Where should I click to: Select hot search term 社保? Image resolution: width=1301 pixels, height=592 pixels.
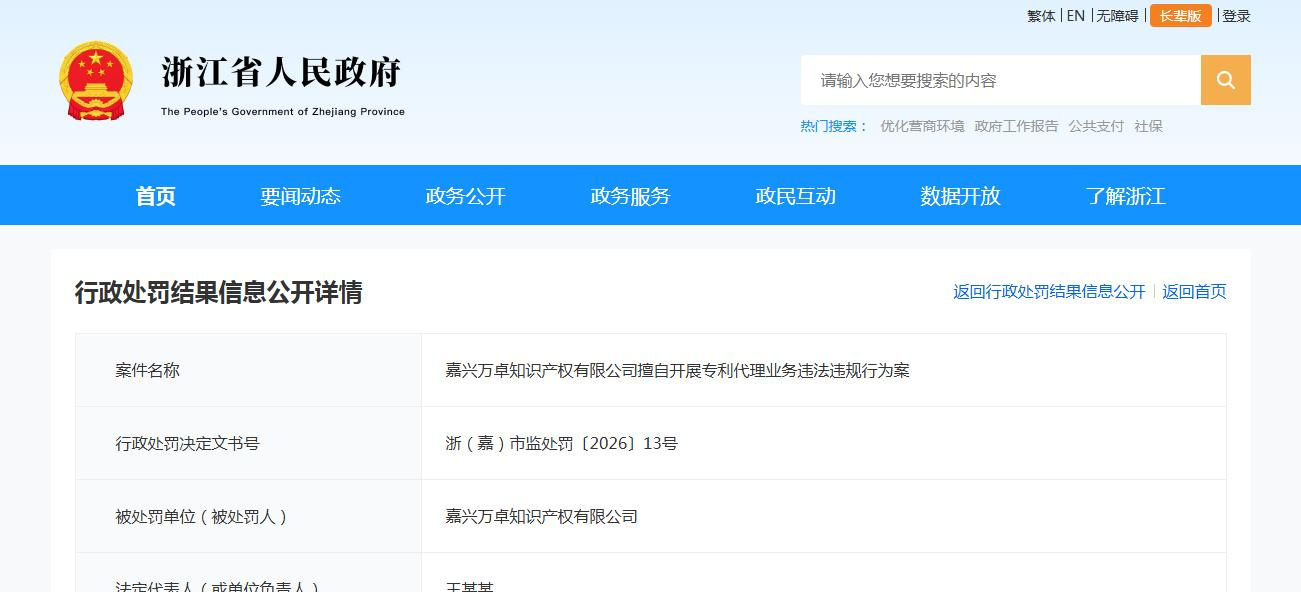tap(1148, 126)
